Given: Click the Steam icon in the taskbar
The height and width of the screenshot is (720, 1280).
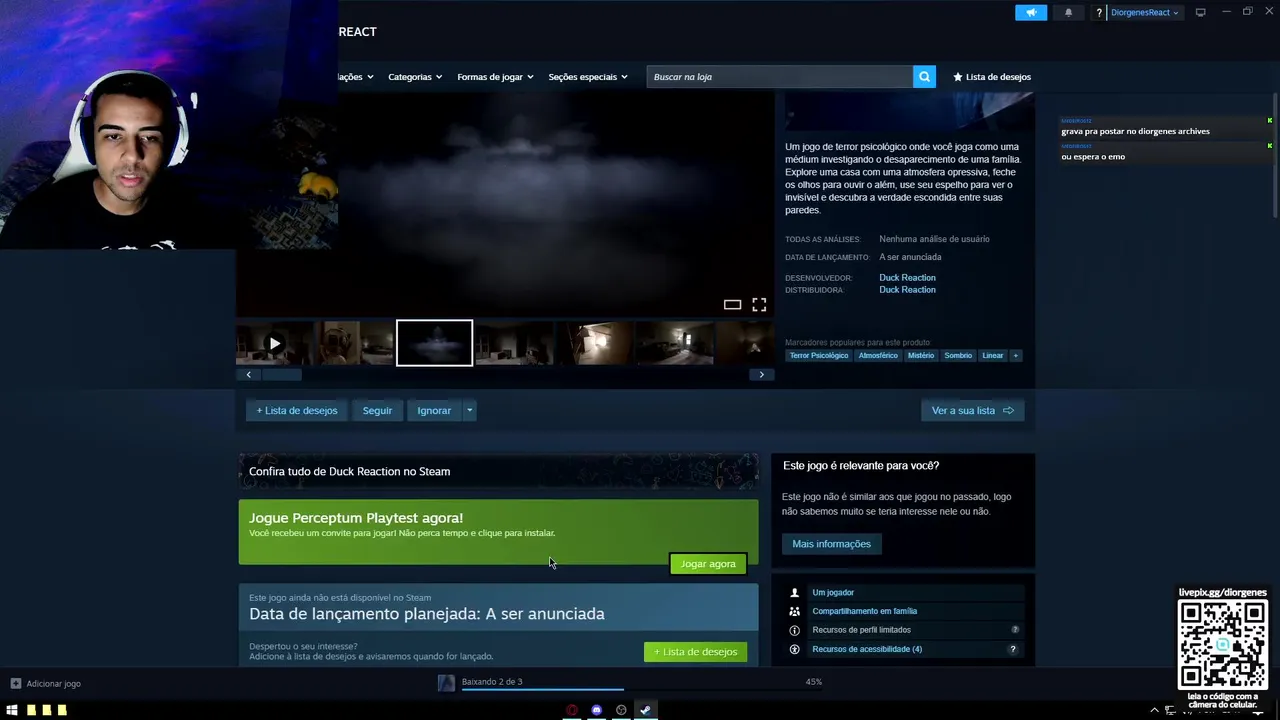Looking at the screenshot, I should 645,710.
